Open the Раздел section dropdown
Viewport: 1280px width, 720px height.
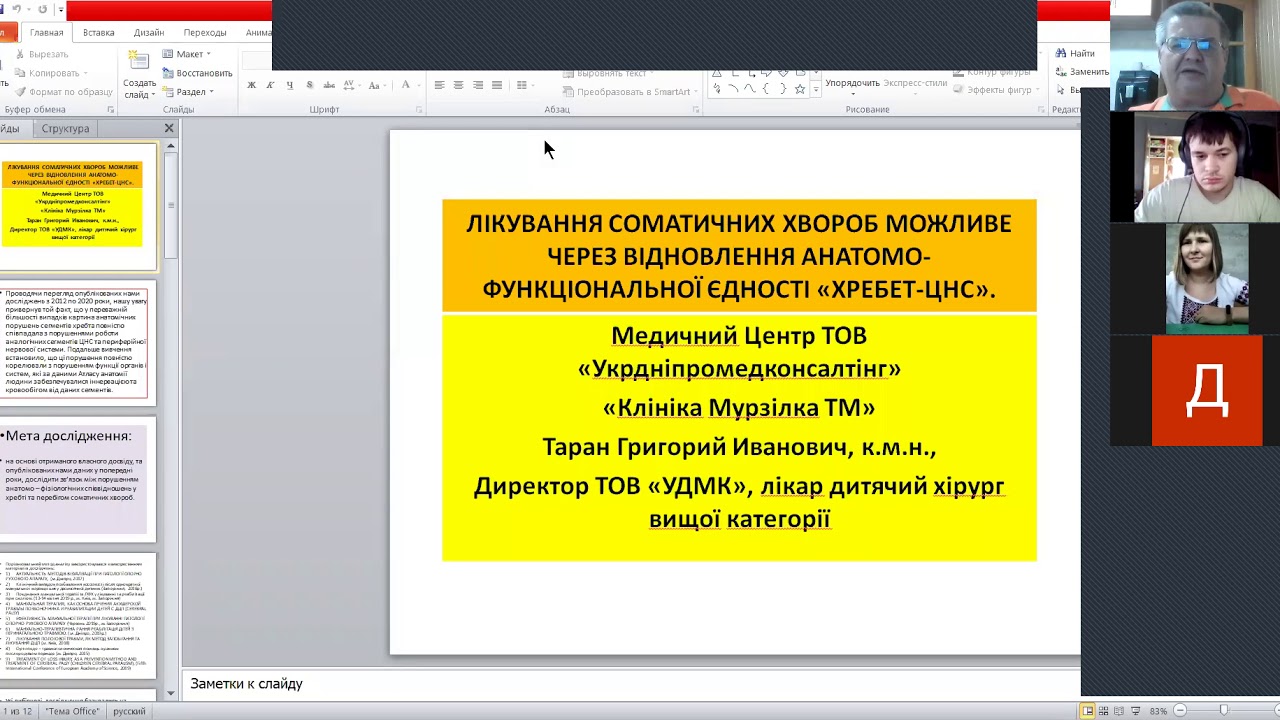pyautogui.click(x=187, y=92)
